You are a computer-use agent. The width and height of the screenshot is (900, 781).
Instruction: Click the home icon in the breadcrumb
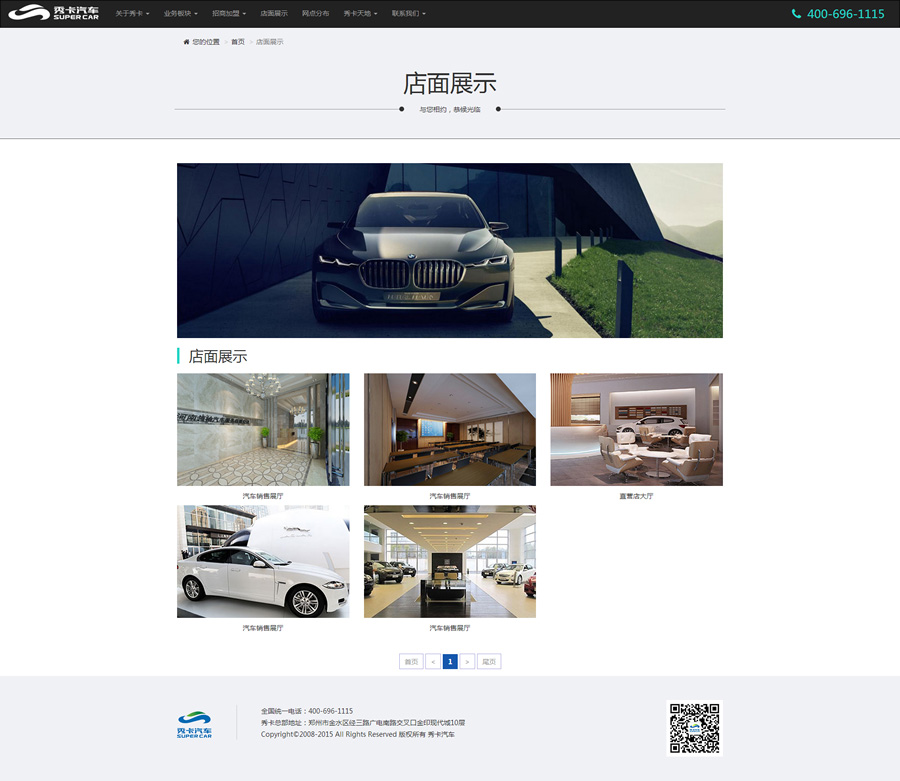[186, 42]
